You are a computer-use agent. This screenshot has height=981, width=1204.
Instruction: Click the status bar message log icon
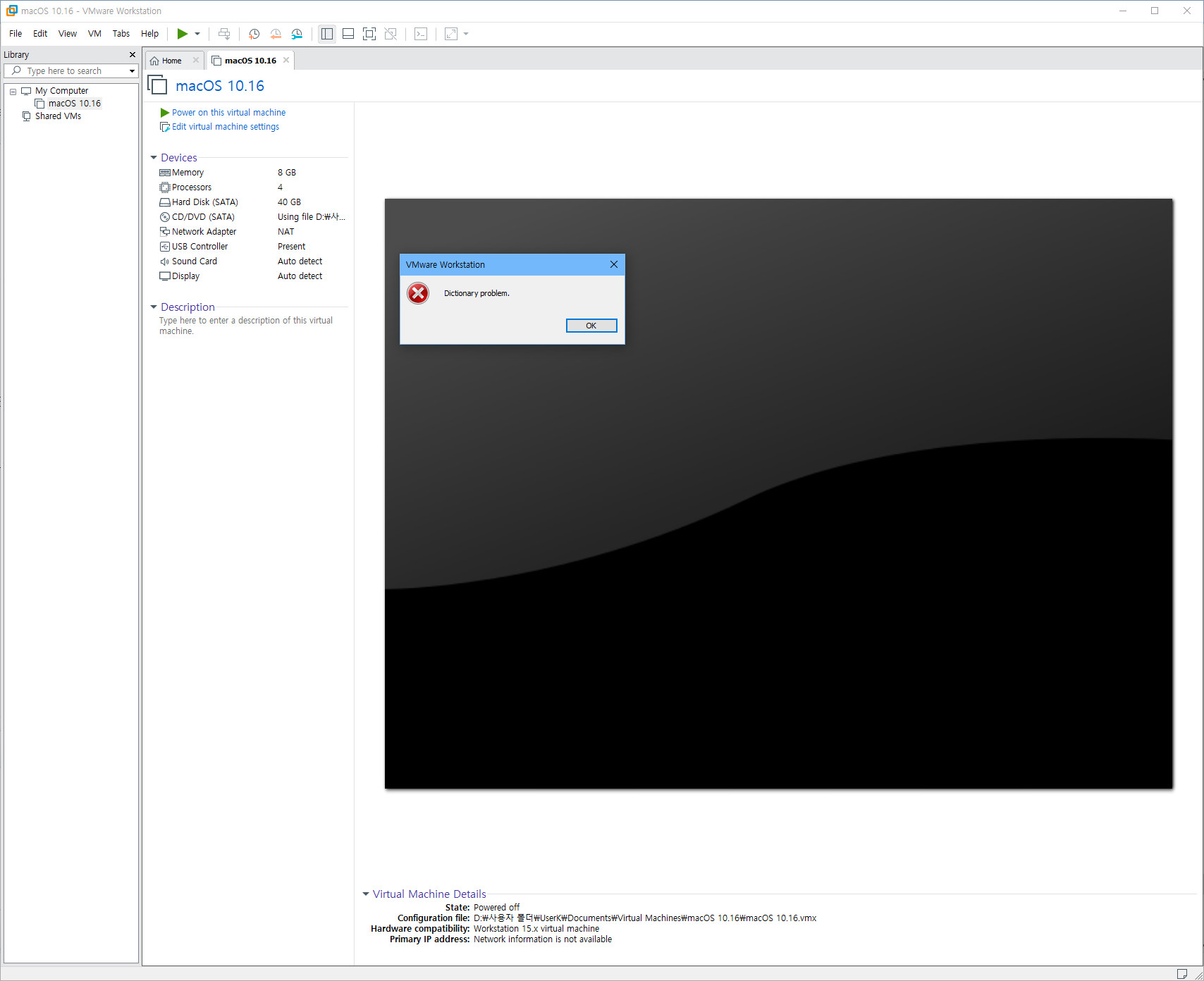(1181, 974)
